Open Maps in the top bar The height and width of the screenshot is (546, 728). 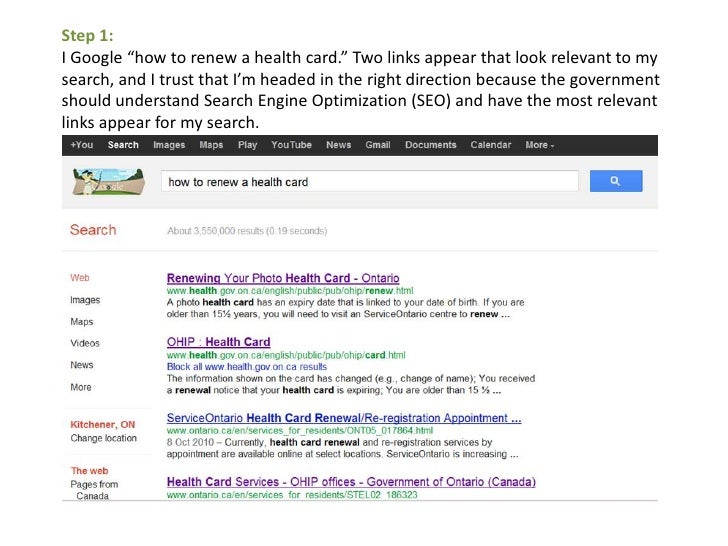tap(211, 145)
